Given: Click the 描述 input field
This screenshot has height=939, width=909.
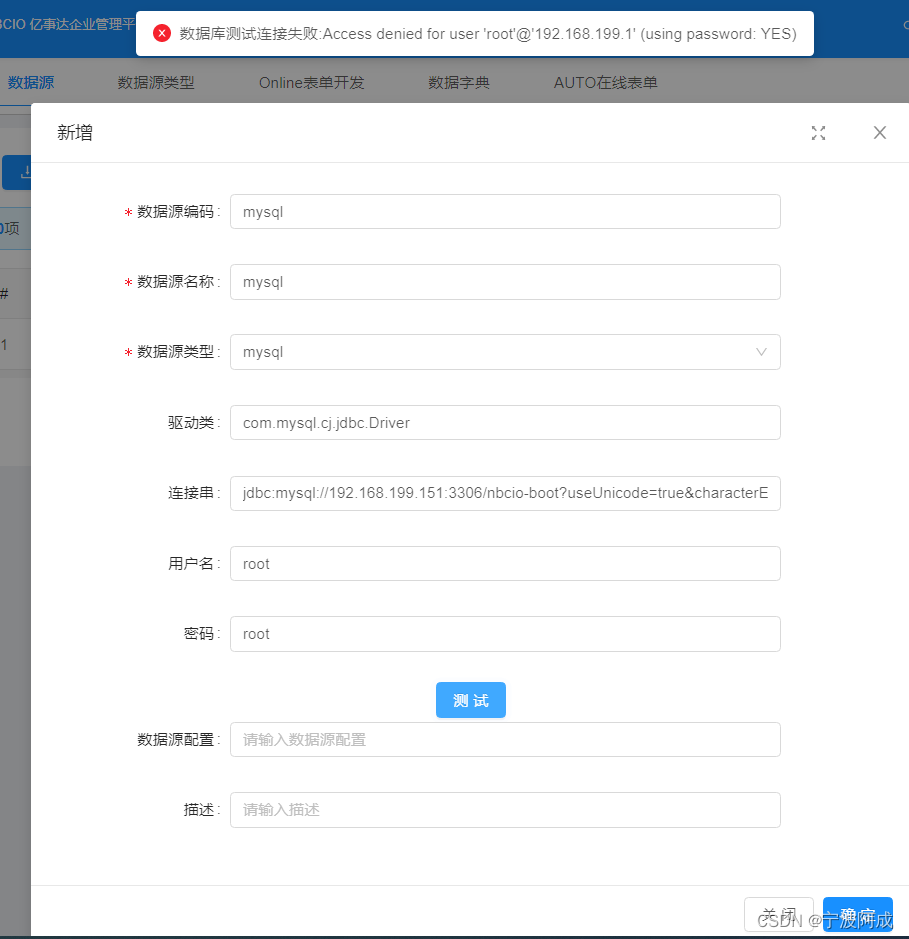Looking at the screenshot, I should tap(505, 810).
